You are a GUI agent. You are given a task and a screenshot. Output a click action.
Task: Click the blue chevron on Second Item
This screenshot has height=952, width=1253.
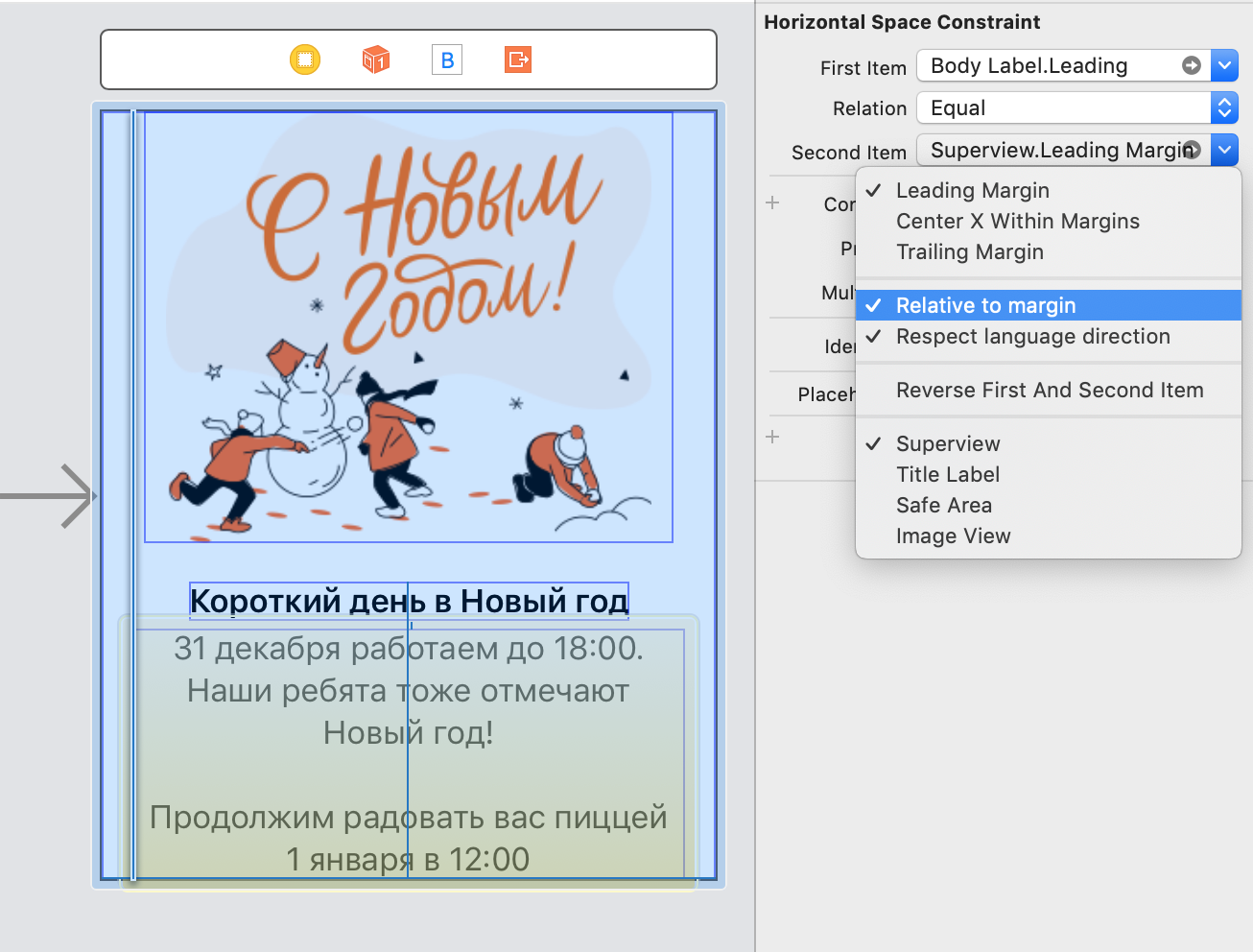coord(1223,150)
